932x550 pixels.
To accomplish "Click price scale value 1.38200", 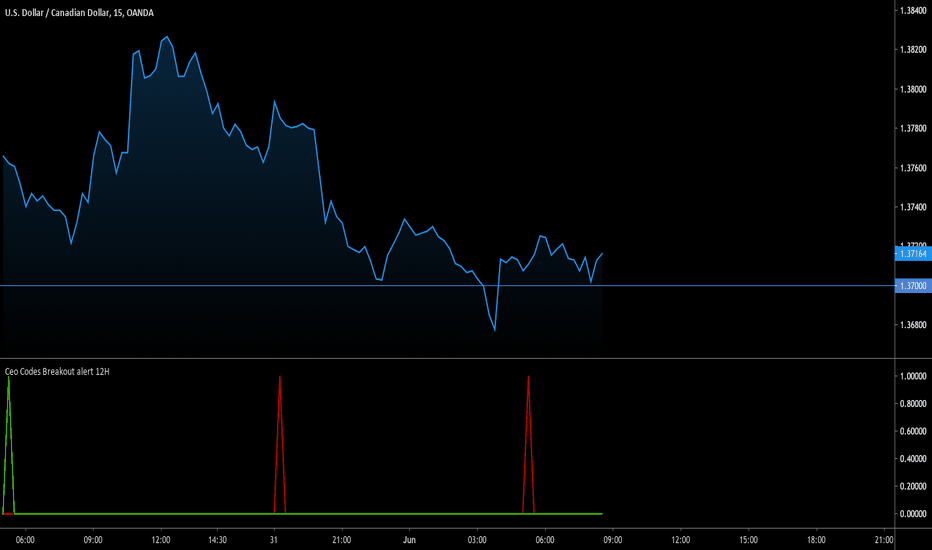I will point(913,50).
